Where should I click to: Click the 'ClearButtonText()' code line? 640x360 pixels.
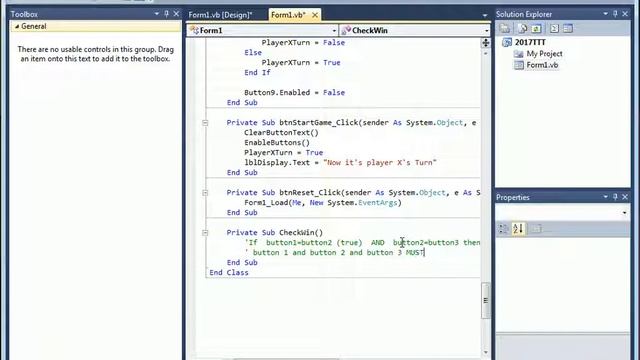[x=281, y=133]
